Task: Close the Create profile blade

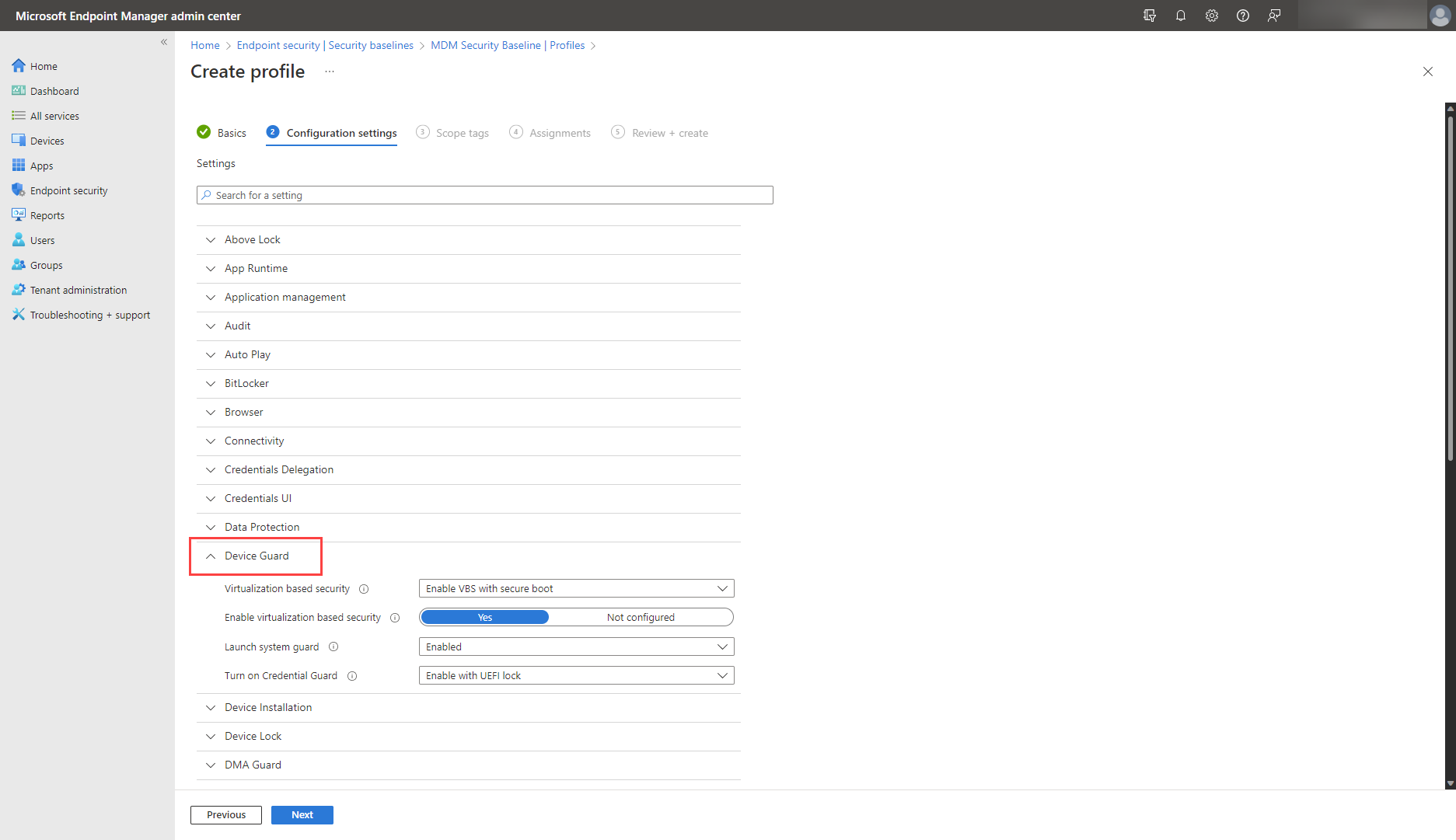Action: click(1428, 71)
